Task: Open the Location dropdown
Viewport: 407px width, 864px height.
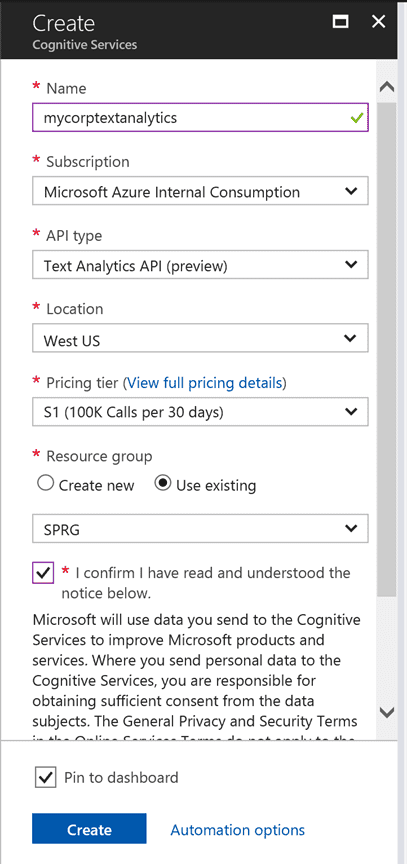Action: 200,338
